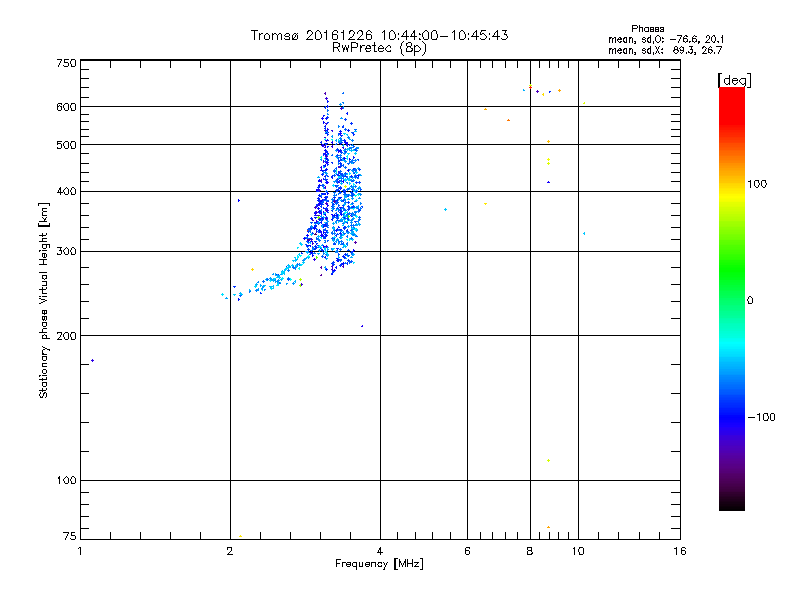The height and width of the screenshot is (600, 800).
Task: Click the 'mean, sd,O: -76.6, 20.1' text
Action: tap(666, 39)
